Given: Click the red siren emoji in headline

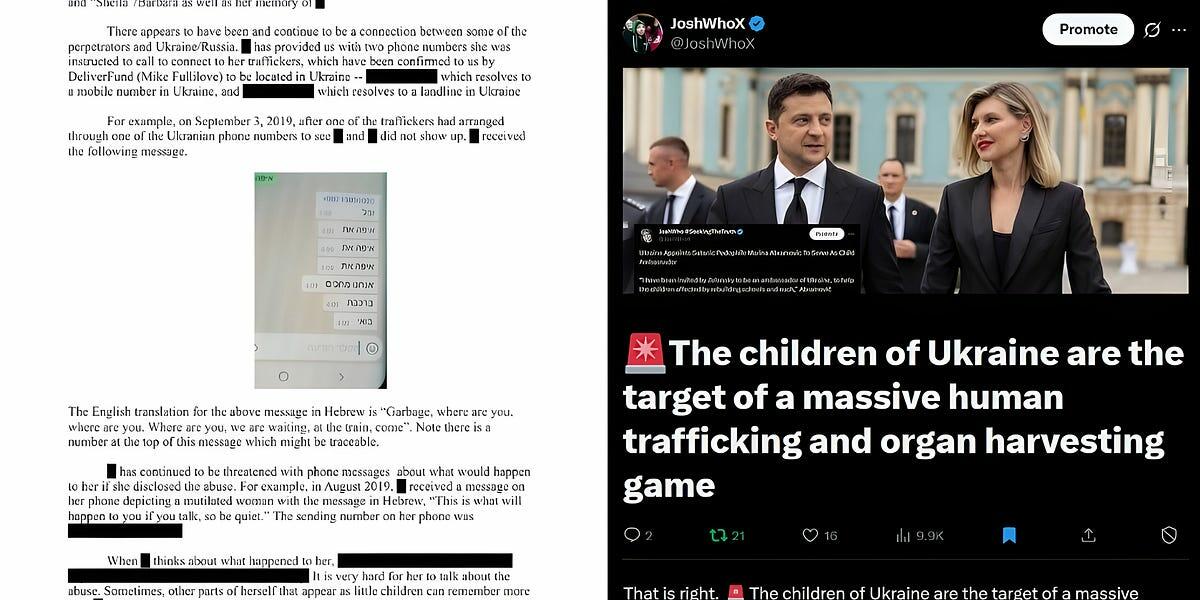Looking at the screenshot, I should (644, 354).
